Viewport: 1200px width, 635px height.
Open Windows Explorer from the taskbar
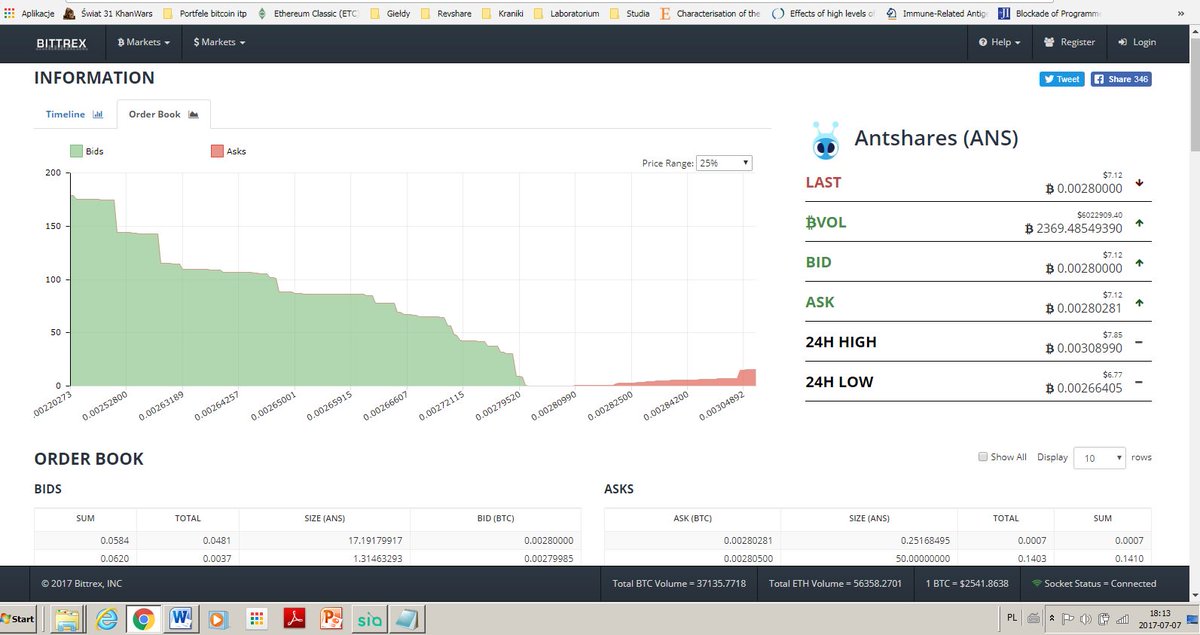[67, 619]
